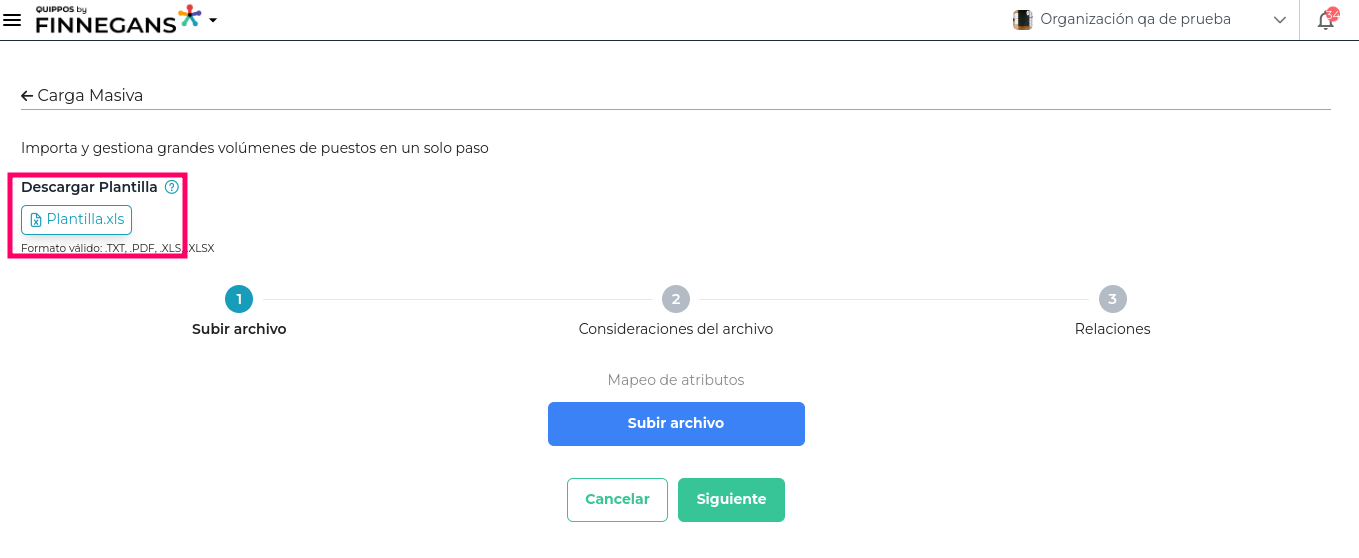The width and height of the screenshot is (1359, 558).
Task: Proceed with the Siguiente button
Action: [731, 500]
